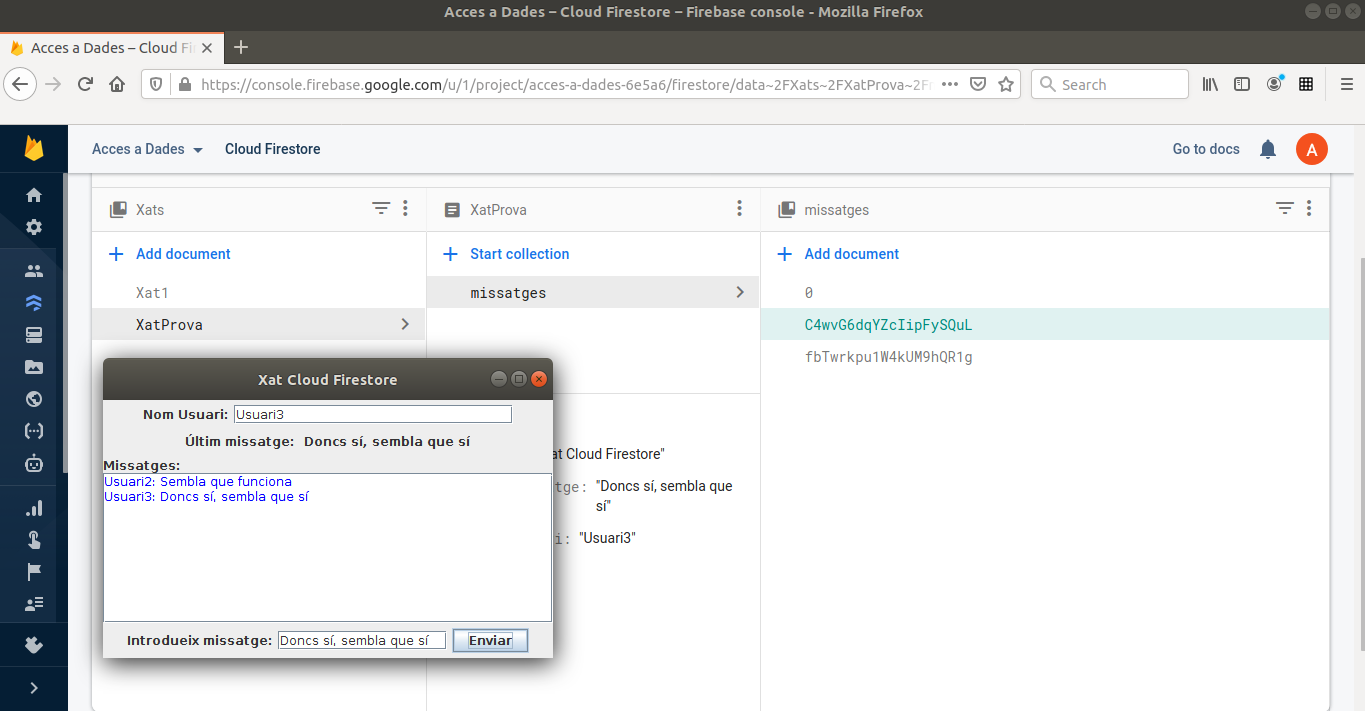This screenshot has width=1365, height=711.
Task: Open project settings gear in sidebar
Action: 34,227
